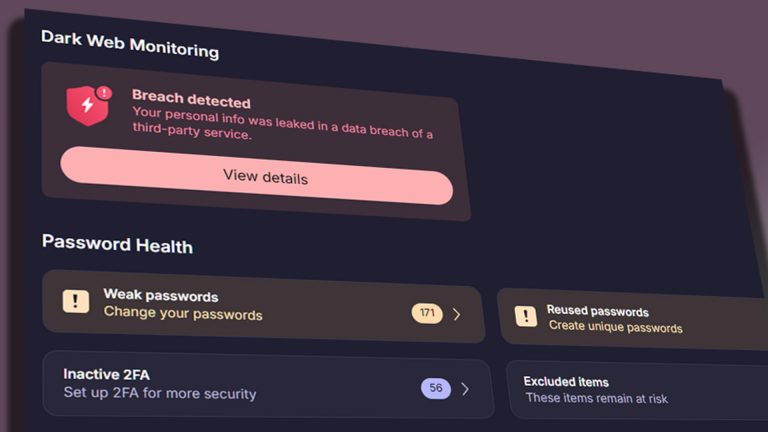
Task: Click the Password Health heading
Action: coord(117,244)
